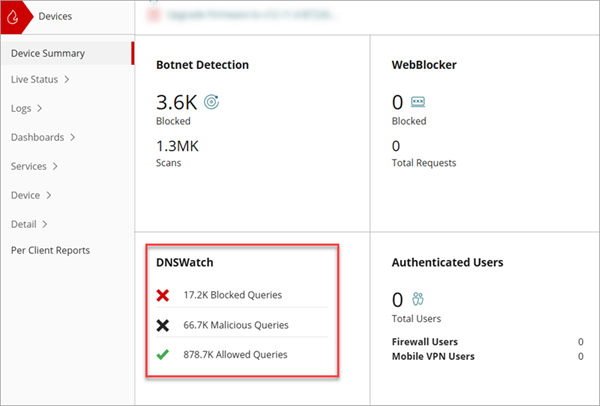
Task: Expand the Live Status menu chevron
Action: [x=67, y=79]
